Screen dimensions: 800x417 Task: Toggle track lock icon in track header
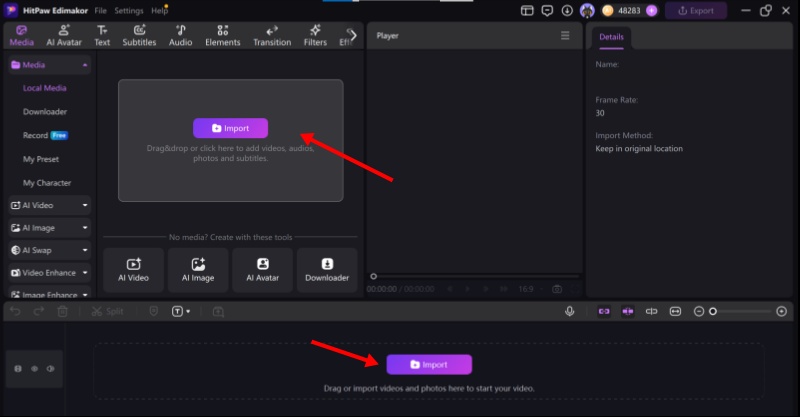coord(18,369)
